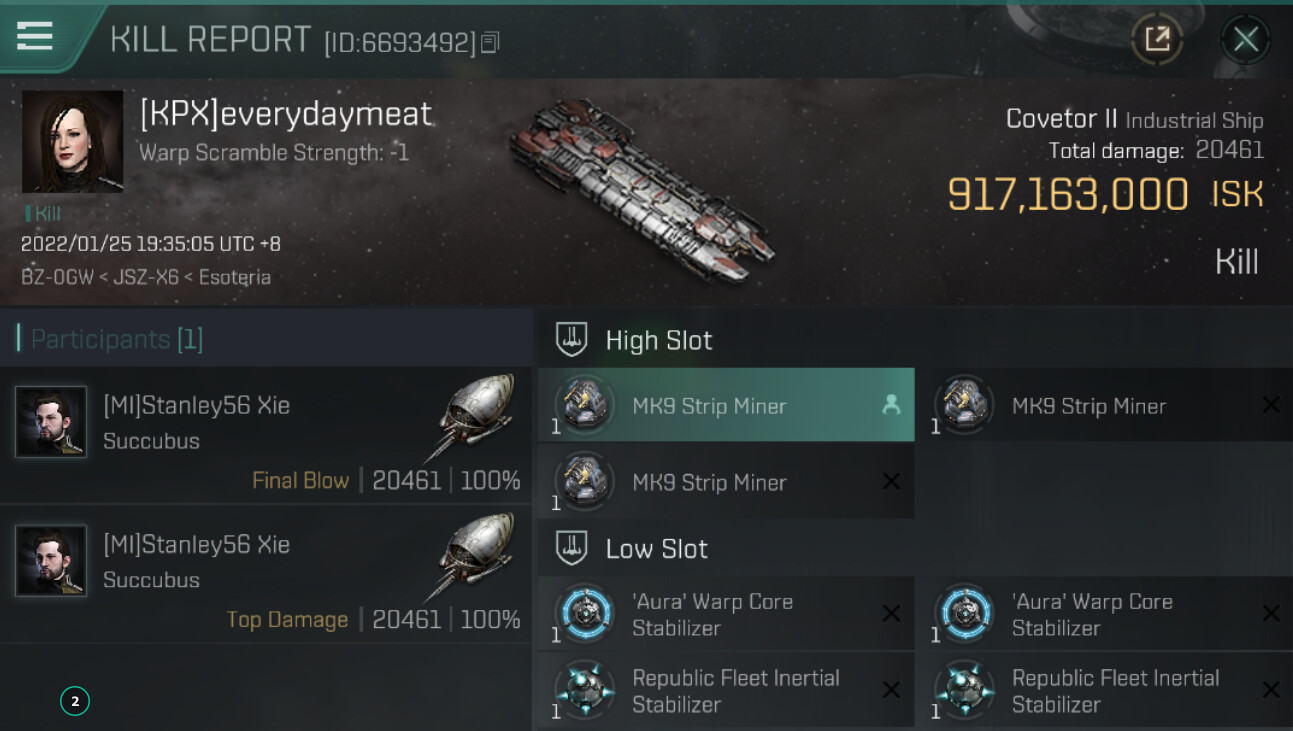This screenshot has height=731, width=1293.
Task: Click the person icon on MK9 Strip Miner
Action: coord(891,405)
